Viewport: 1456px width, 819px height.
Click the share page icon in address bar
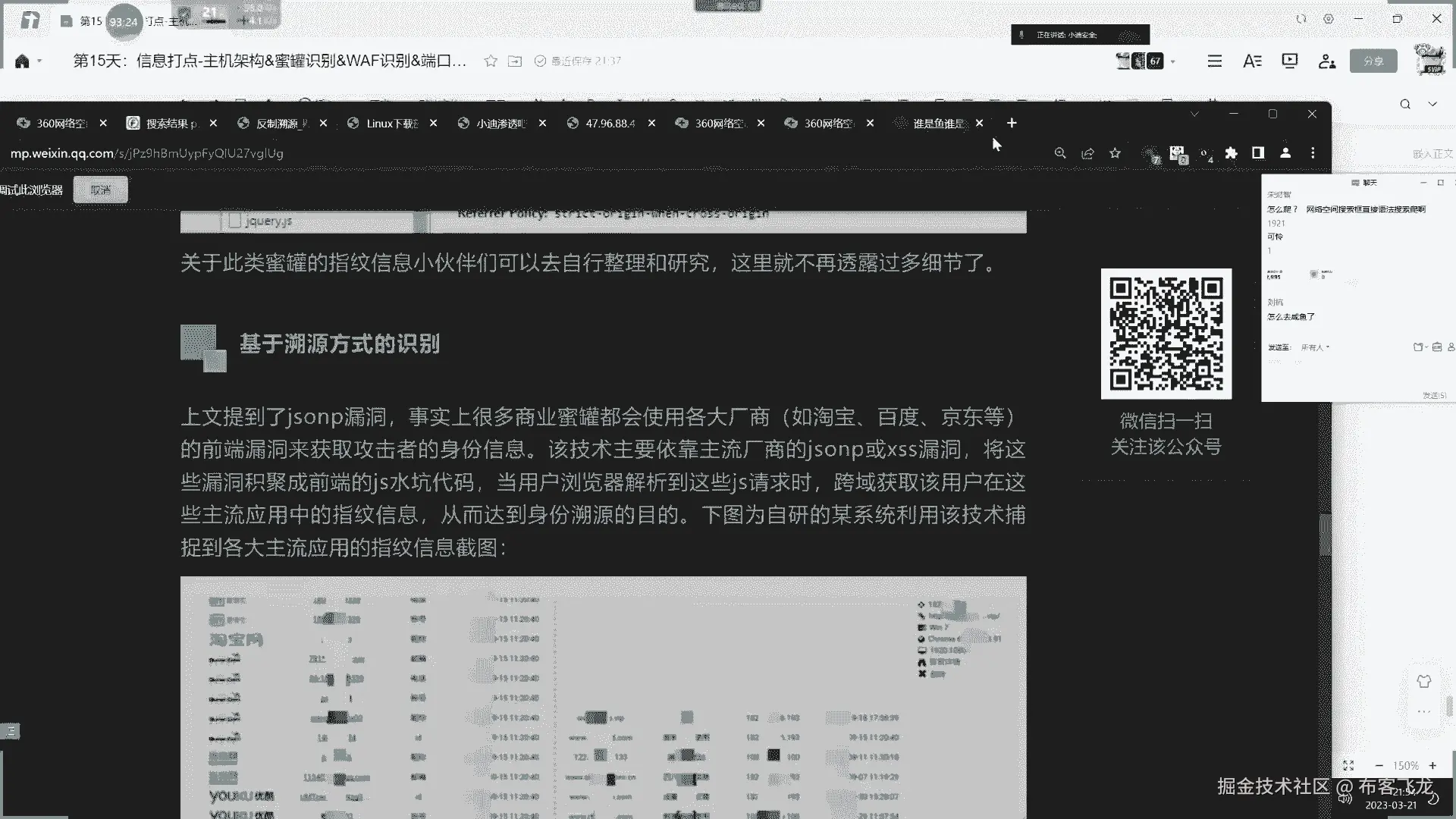click(1087, 153)
